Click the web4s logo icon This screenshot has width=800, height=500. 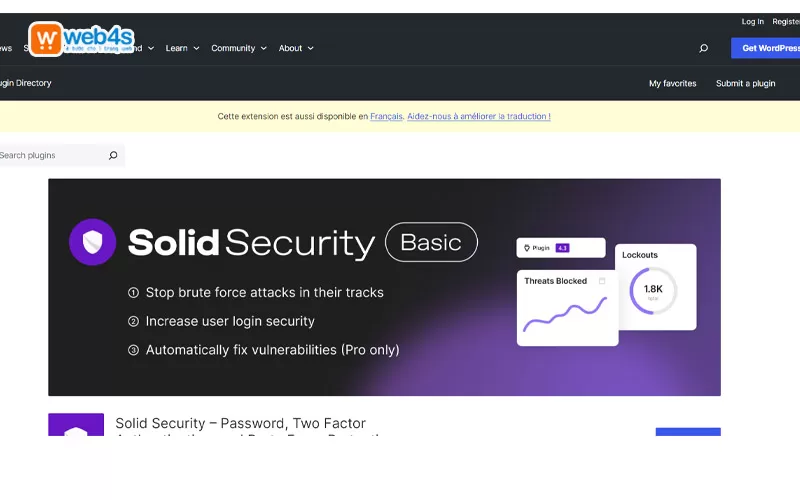pyautogui.click(x=45, y=39)
